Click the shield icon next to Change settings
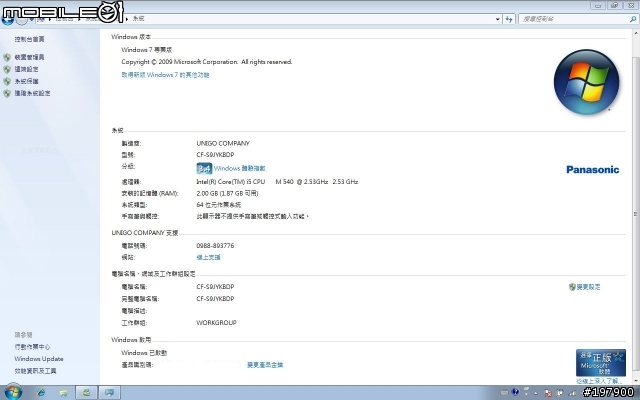This screenshot has width=640, height=400. tap(572, 287)
